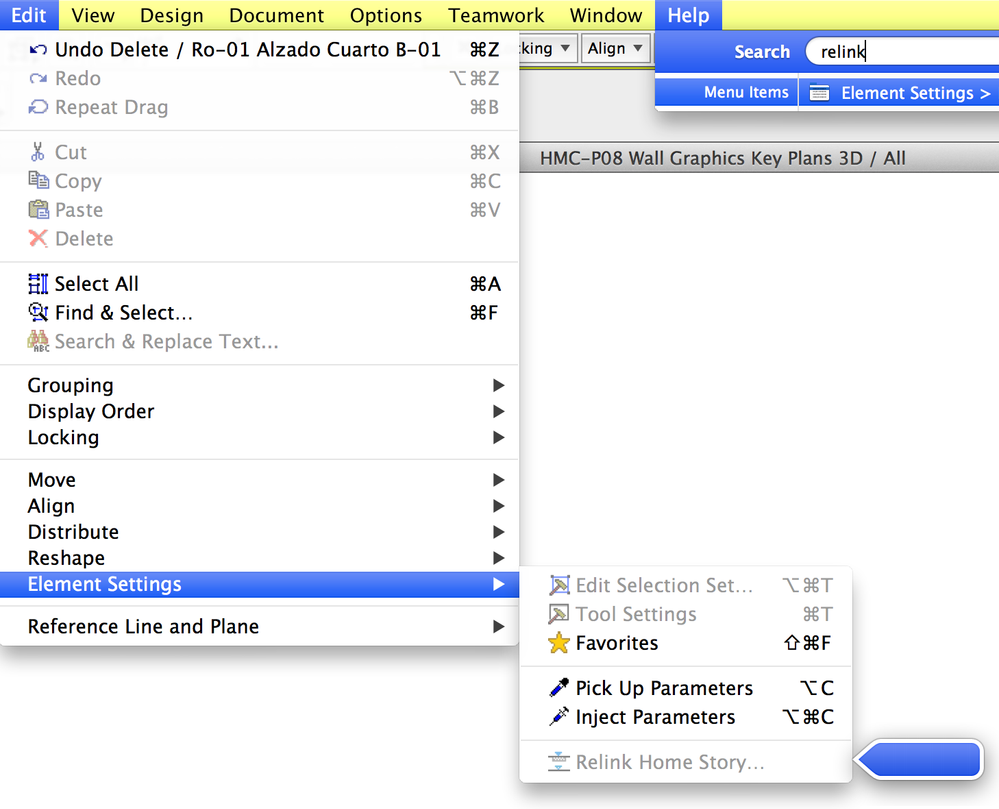999x809 pixels.
Task: Open the Distribute submenu item
Action: (74, 532)
